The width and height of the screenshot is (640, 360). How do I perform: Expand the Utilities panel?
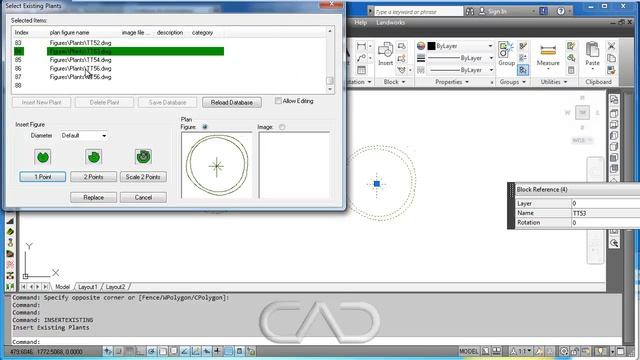pos(554,82)
